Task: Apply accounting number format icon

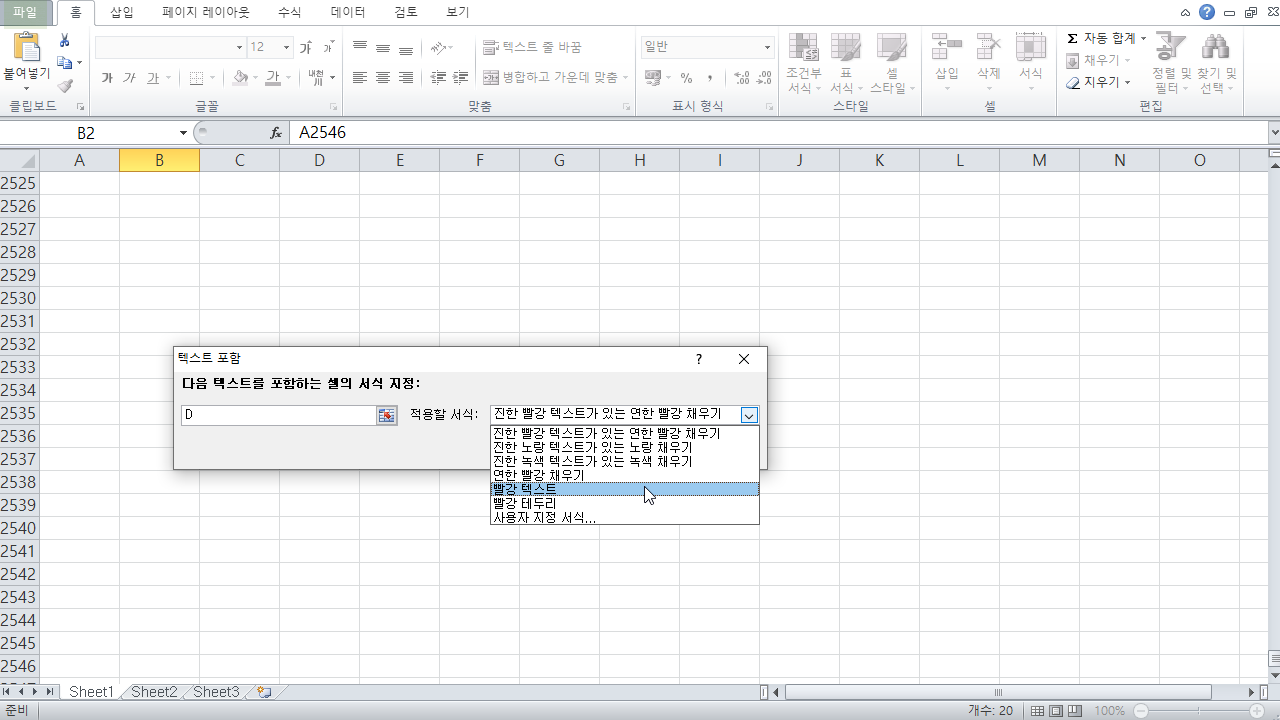Action: pyautogui.click(x=653, y=78)
